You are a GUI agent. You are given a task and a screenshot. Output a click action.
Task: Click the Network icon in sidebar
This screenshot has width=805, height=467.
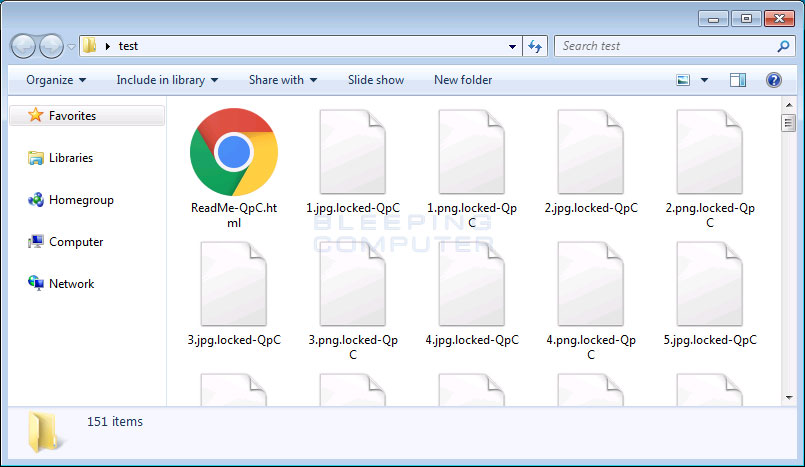(x=35, y=283)
